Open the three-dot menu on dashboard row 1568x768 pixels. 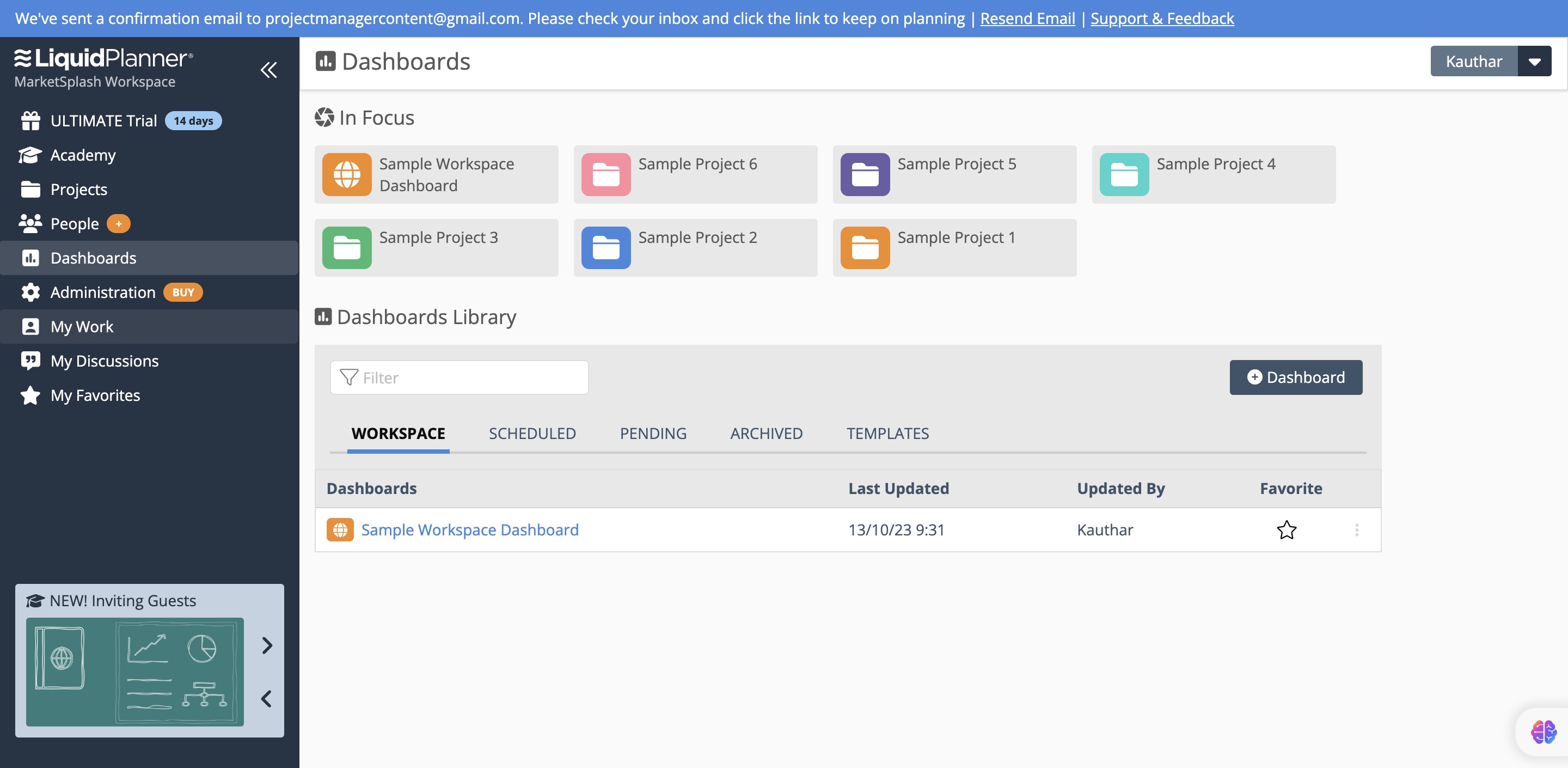pyautogui.click(x=1357, y=530)
